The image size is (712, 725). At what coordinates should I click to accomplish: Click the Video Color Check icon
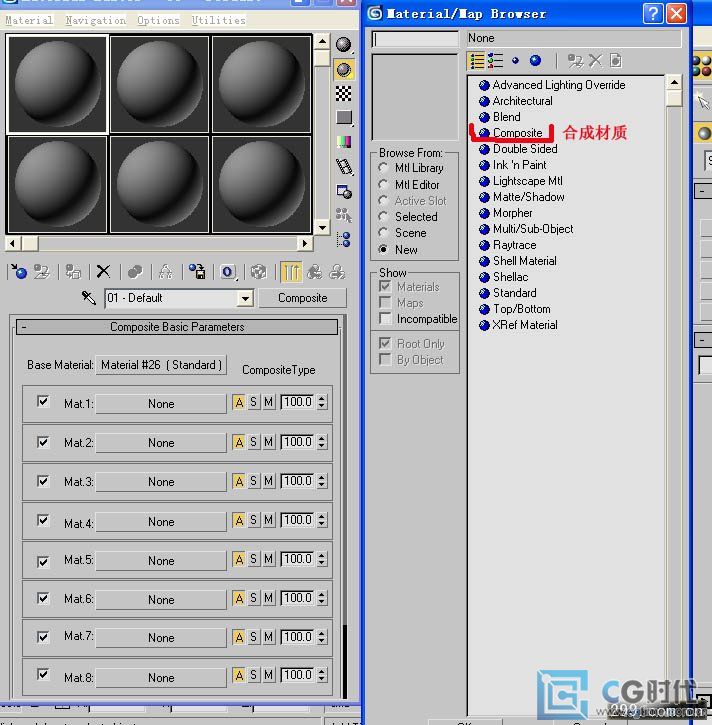tap(344, 141)
